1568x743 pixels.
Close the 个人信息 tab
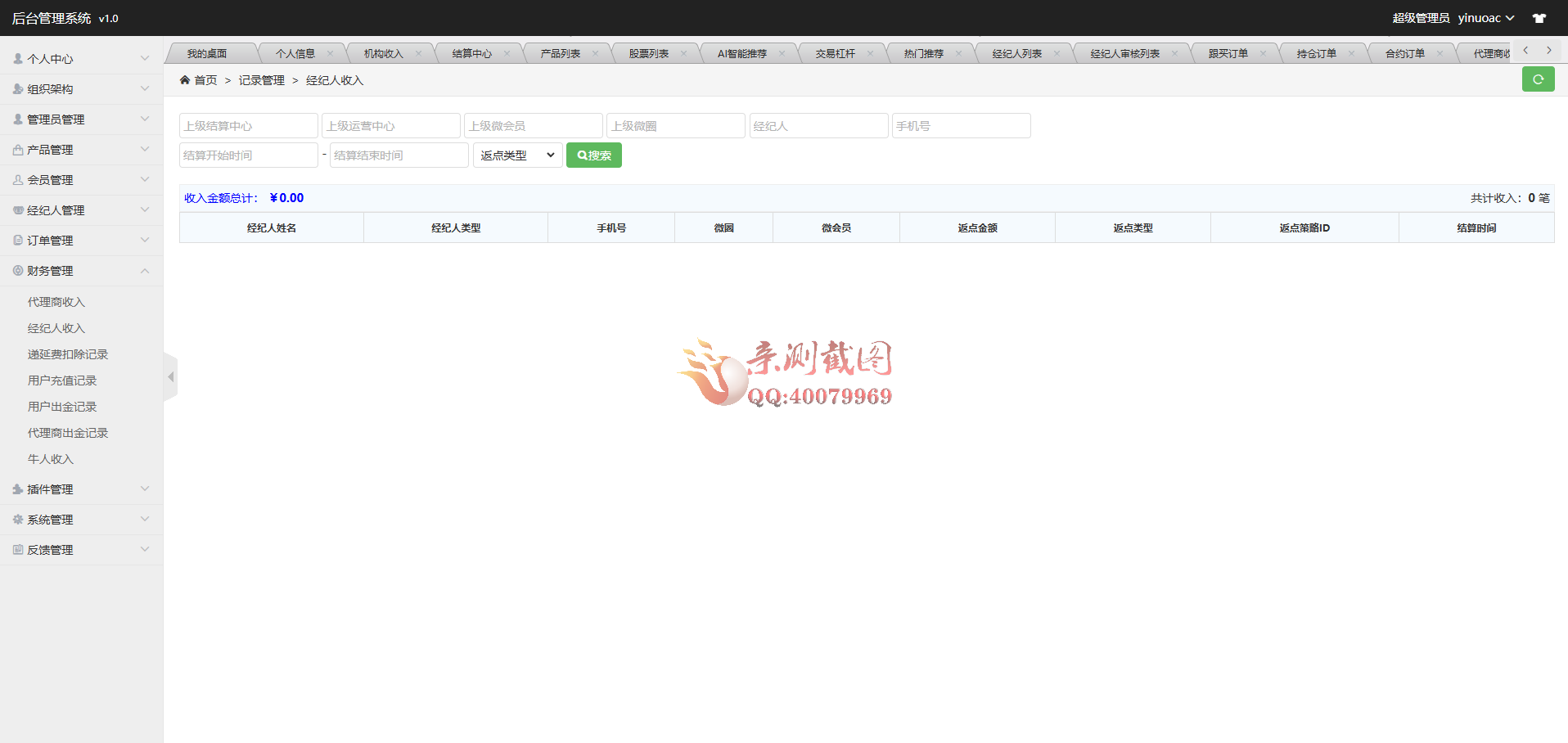[330, 54]
